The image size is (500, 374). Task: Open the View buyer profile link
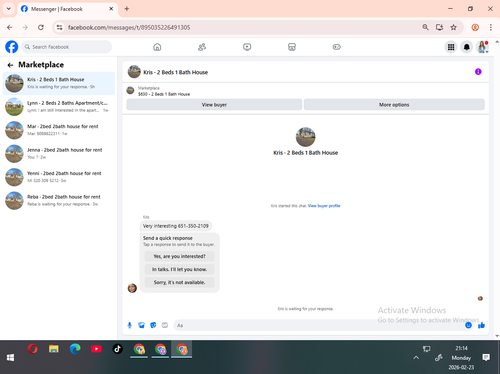click(324, 206)
